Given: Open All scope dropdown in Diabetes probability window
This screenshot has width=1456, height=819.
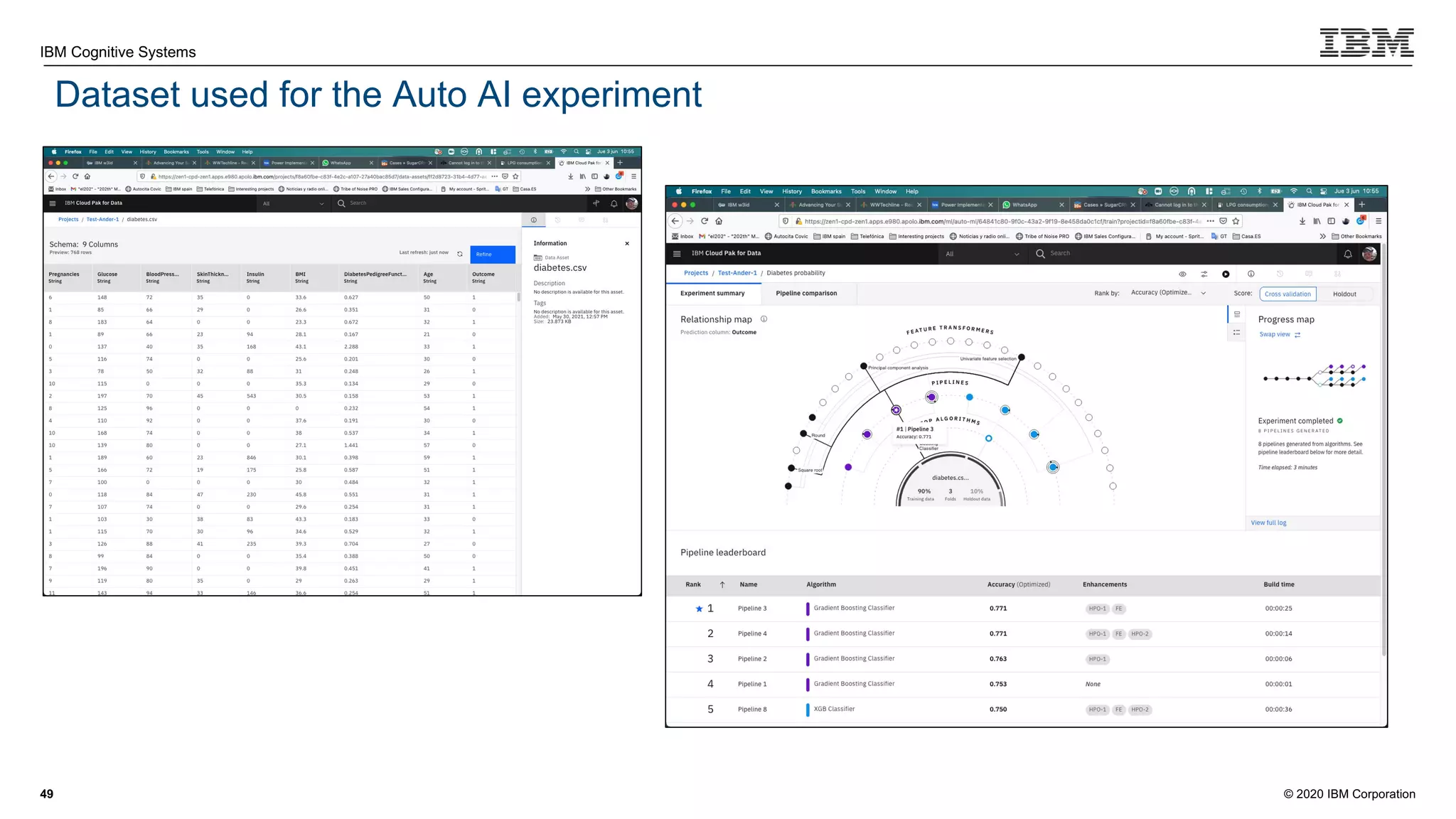Looking at the screenshot, I should (982, 254).
